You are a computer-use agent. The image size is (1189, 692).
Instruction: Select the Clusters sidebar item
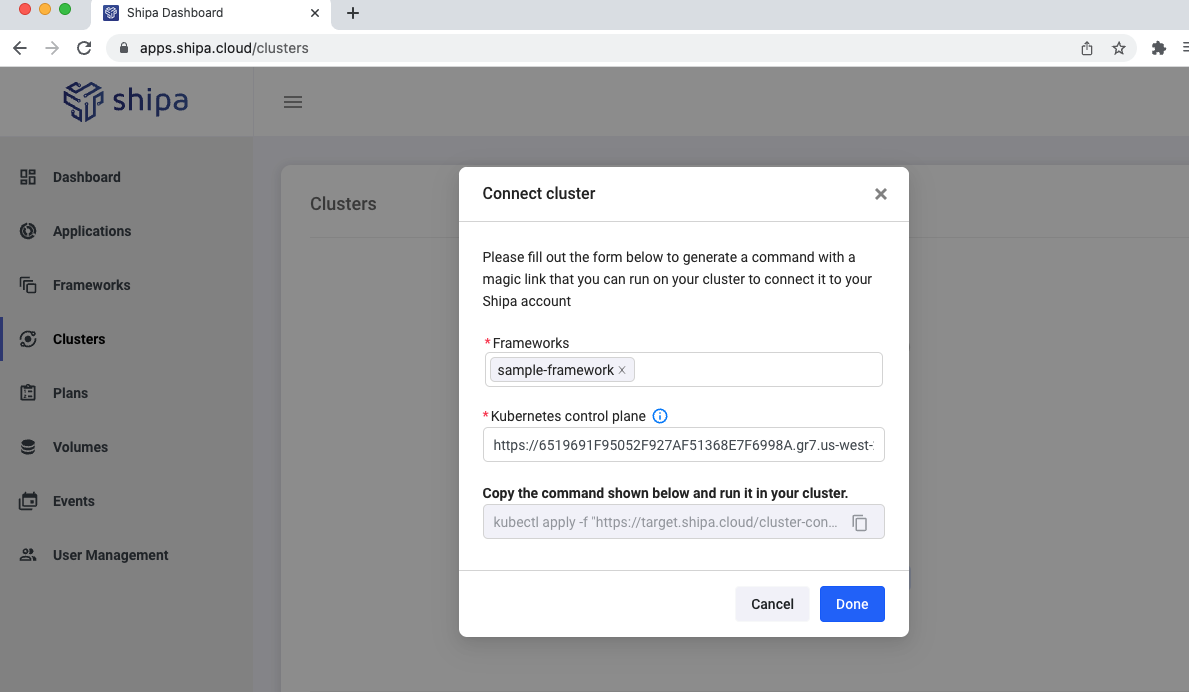(79, 339)
